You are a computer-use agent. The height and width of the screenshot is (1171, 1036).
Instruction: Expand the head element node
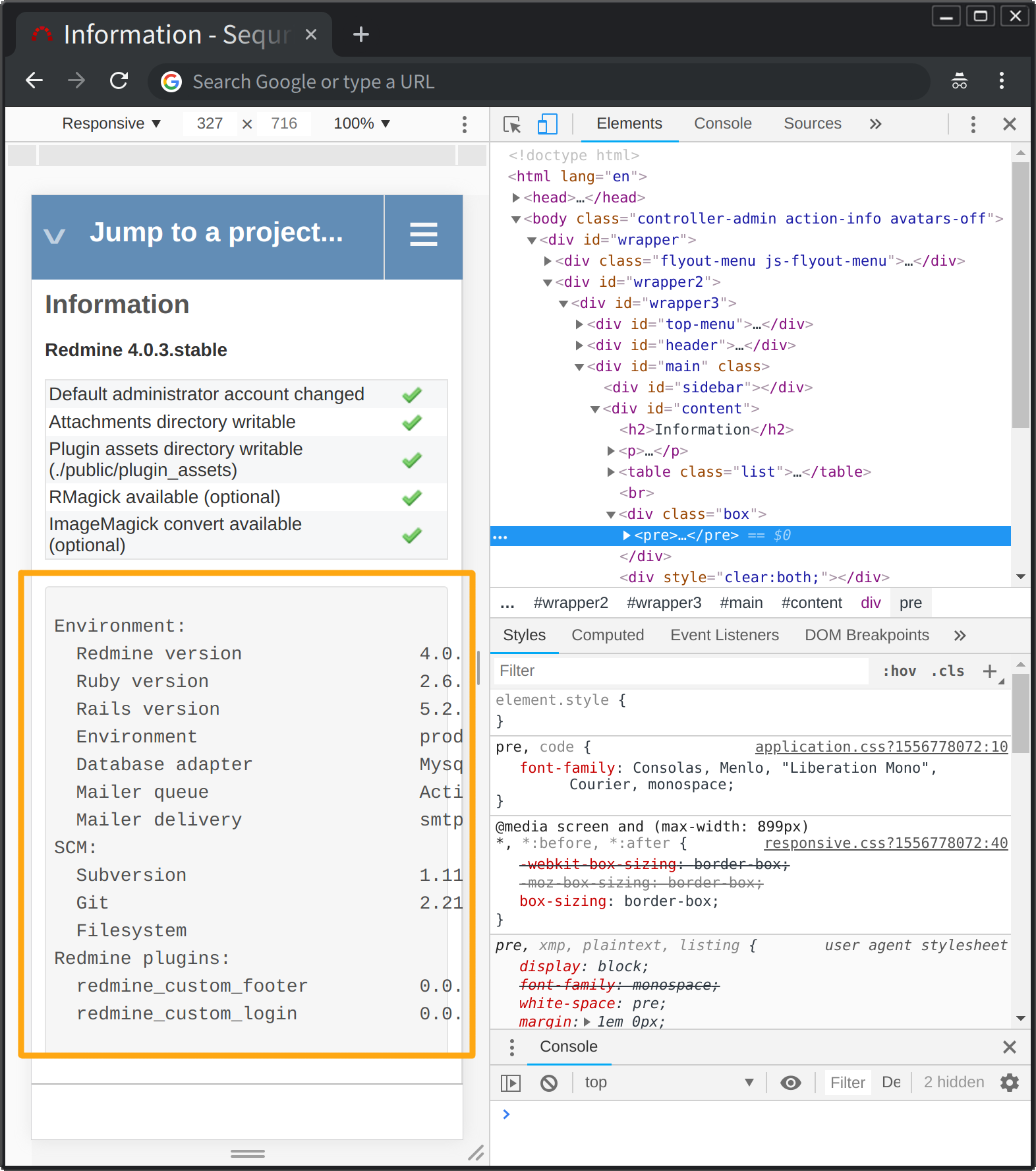tap(517, 198)
